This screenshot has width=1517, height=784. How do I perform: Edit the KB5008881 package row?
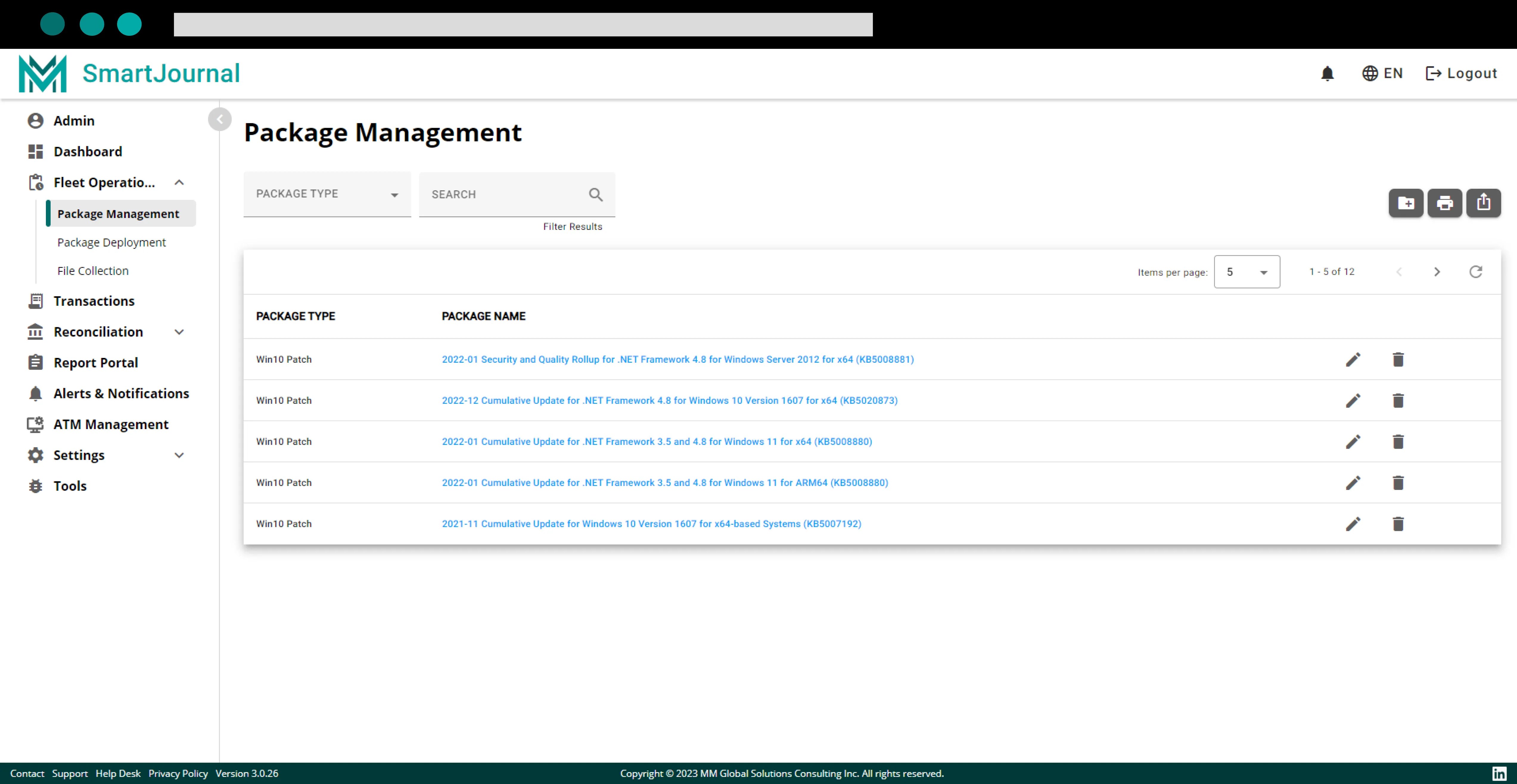(1353, 360)
